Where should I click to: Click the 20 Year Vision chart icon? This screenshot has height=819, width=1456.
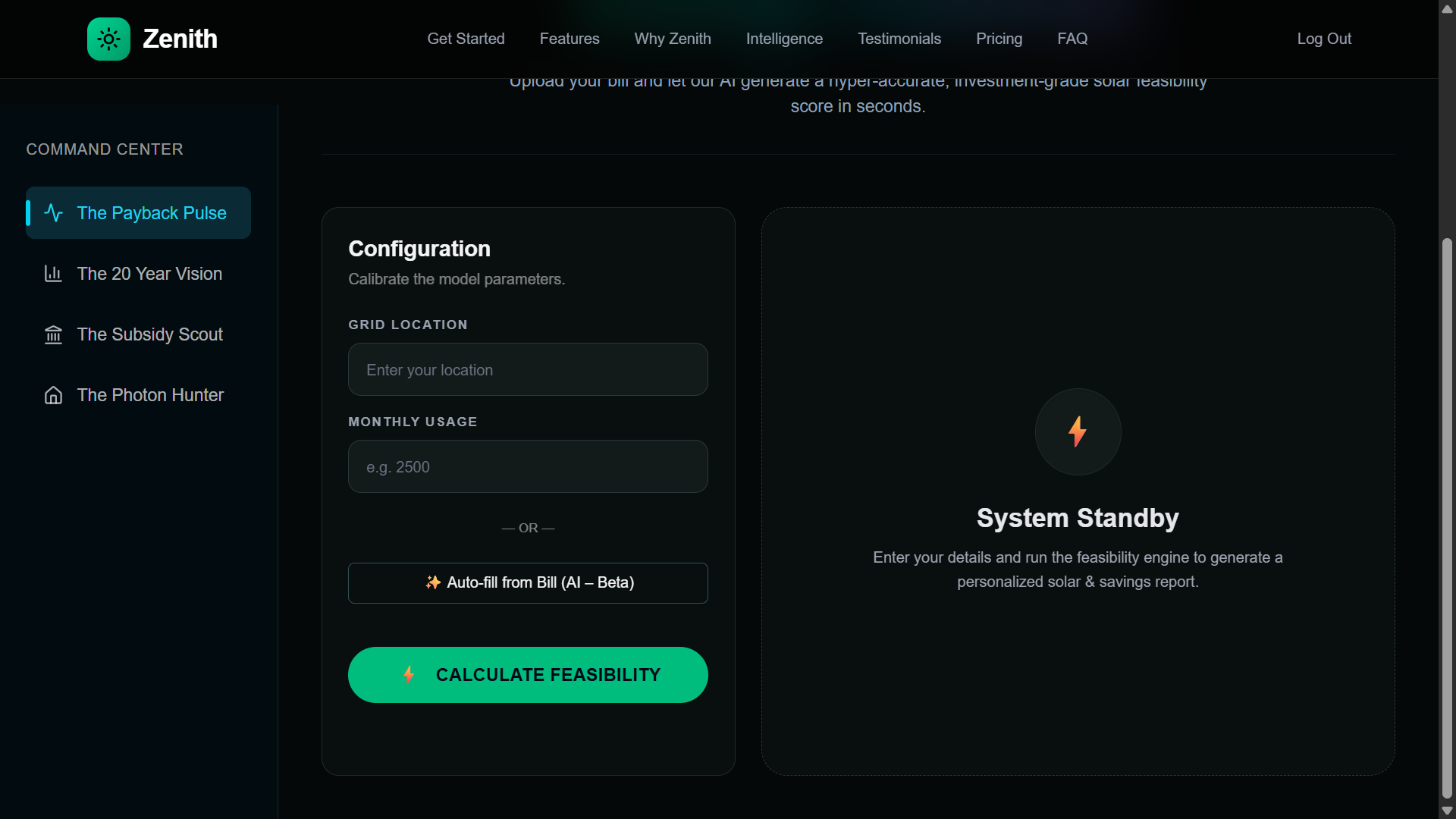coord(53,274)
